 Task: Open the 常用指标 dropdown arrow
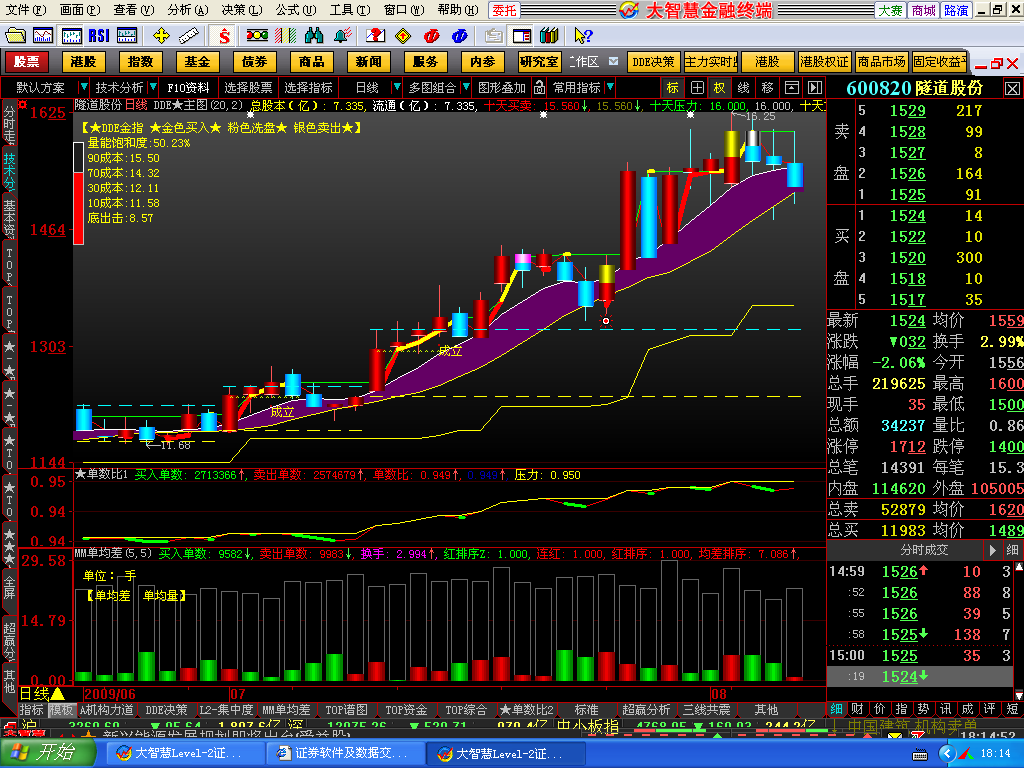coord(609,87)
